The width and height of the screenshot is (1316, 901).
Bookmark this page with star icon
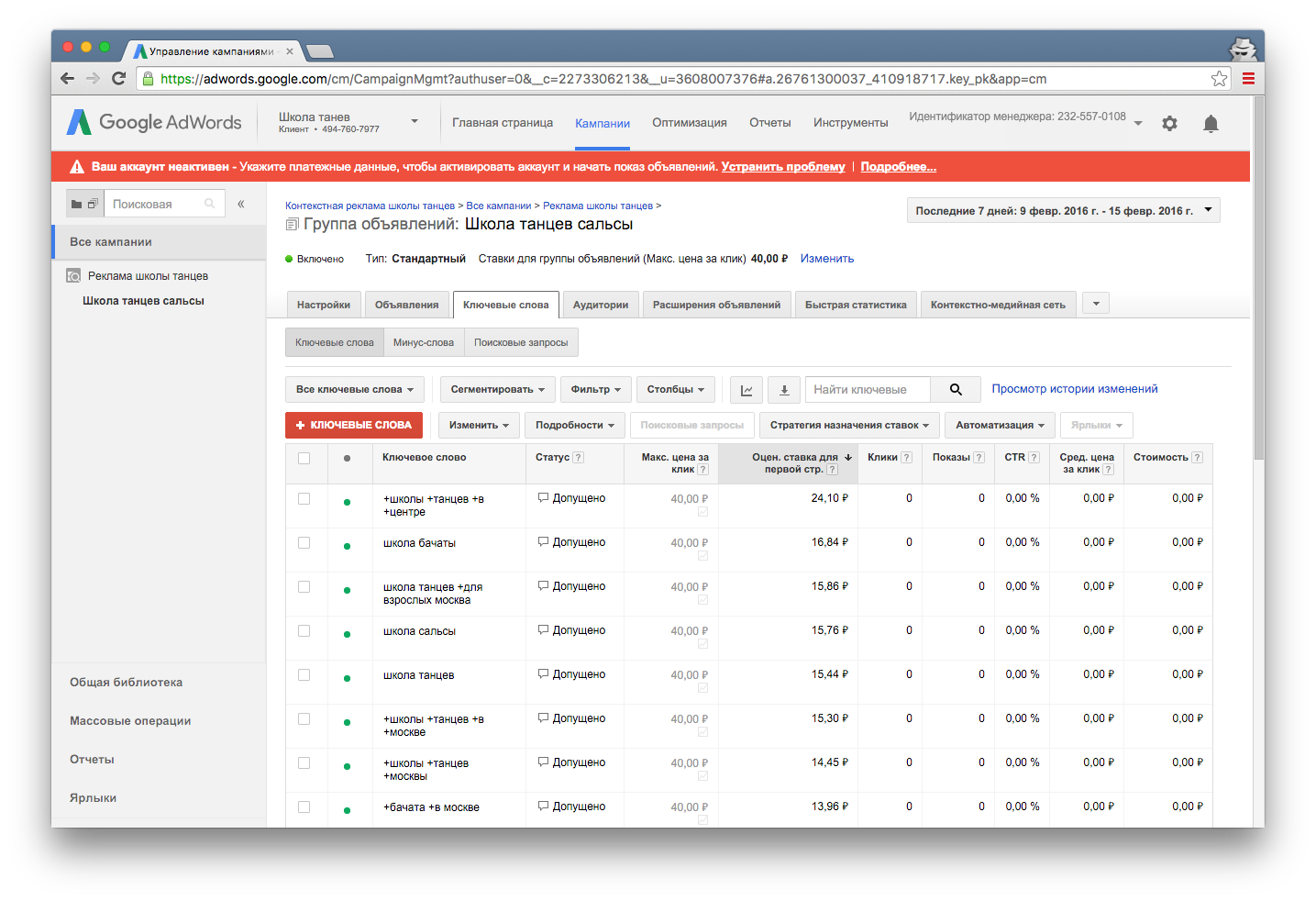pyautogui.click(x=1219, y=79)
